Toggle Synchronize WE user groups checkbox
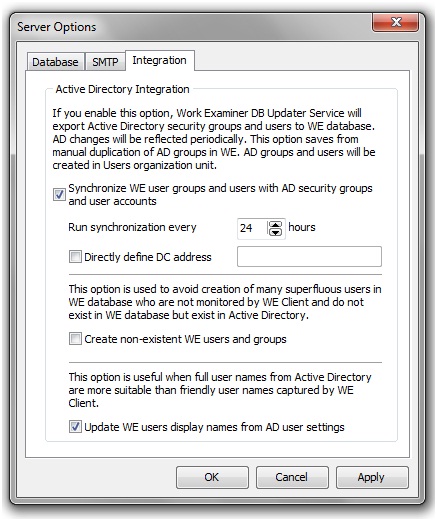Image resolution: width=437 pixels, height=521 pixels. (x=59, y=194)
